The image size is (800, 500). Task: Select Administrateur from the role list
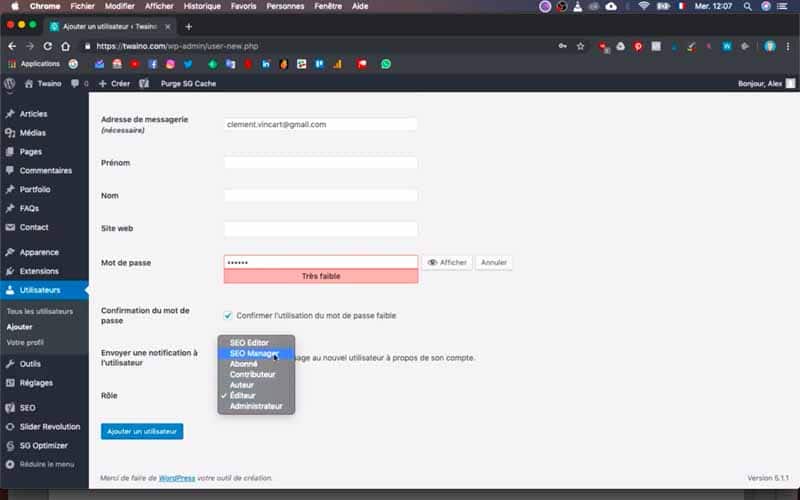point(256,406)
